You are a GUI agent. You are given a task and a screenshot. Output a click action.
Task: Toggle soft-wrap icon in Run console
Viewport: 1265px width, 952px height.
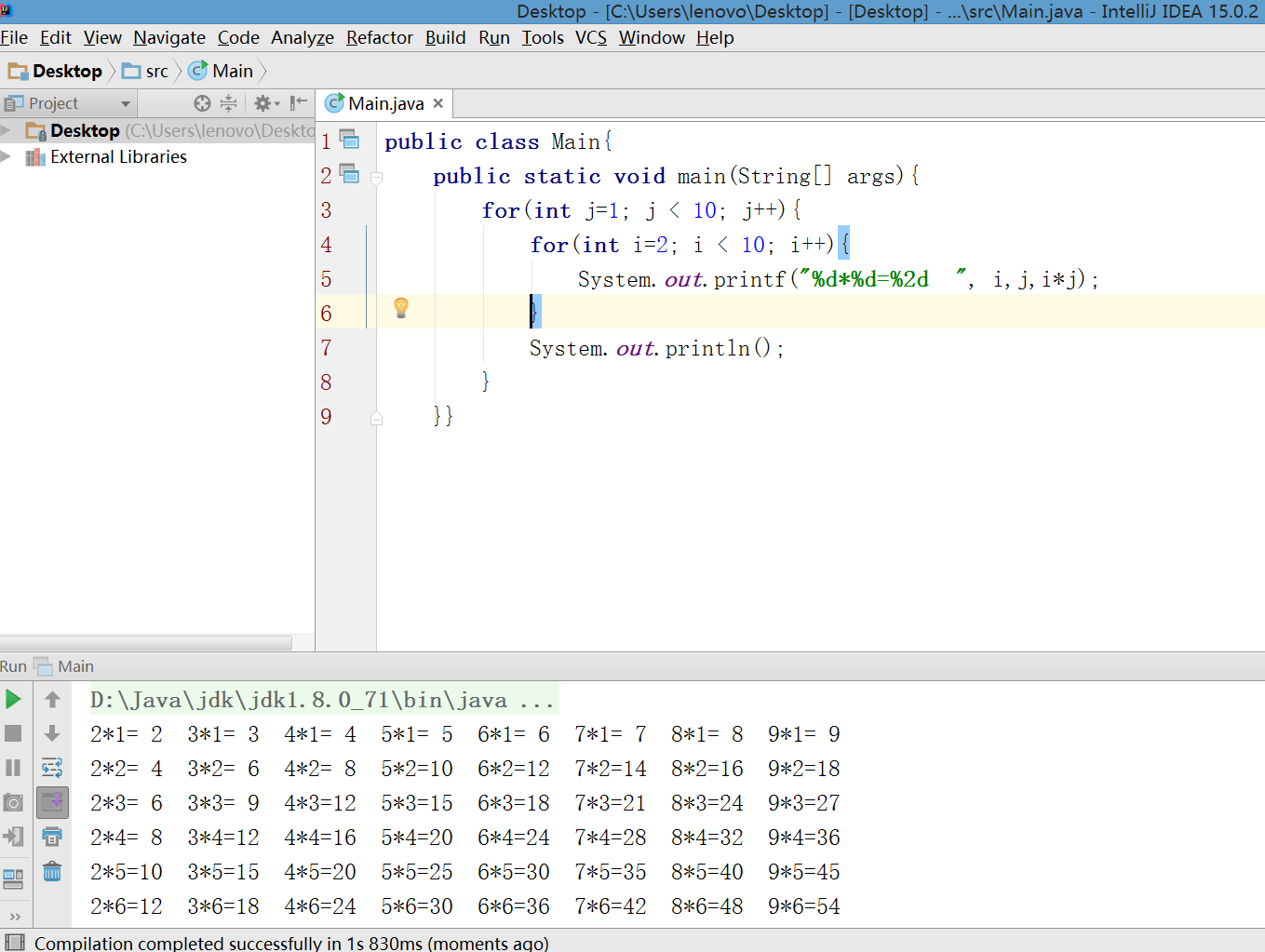52,768
